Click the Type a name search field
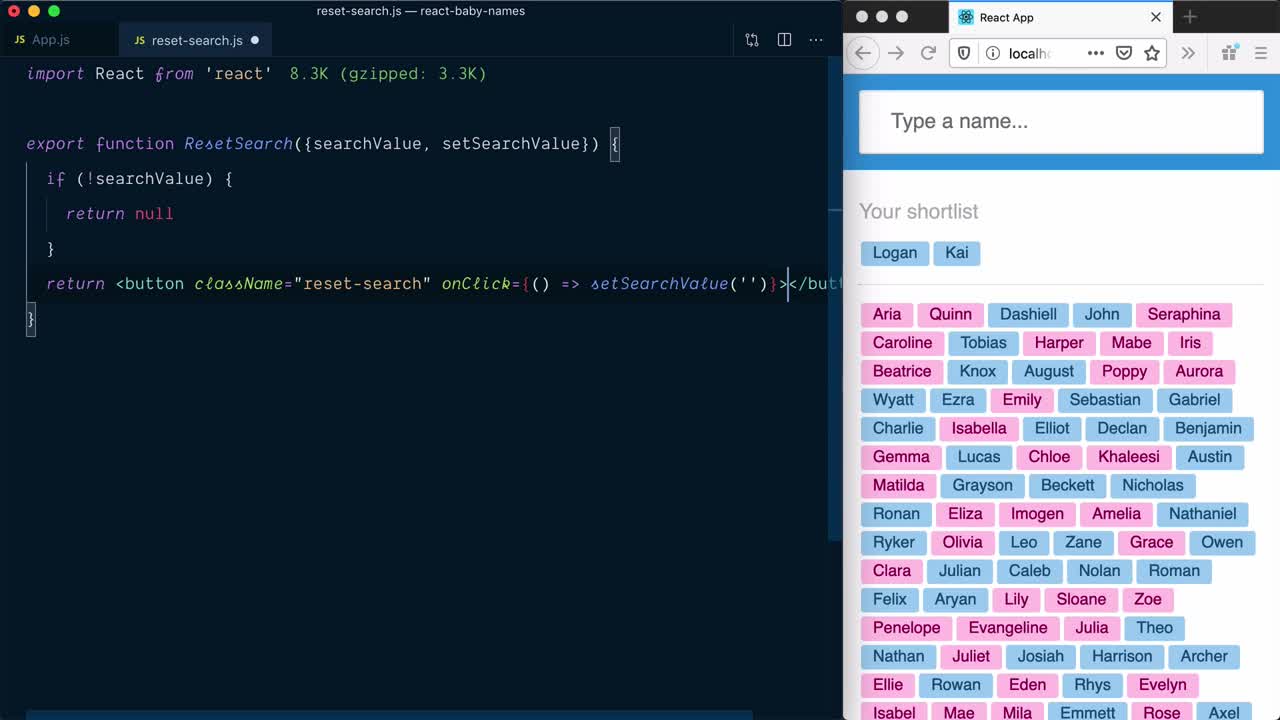Screen dimensions: 1280x720 1060,121
